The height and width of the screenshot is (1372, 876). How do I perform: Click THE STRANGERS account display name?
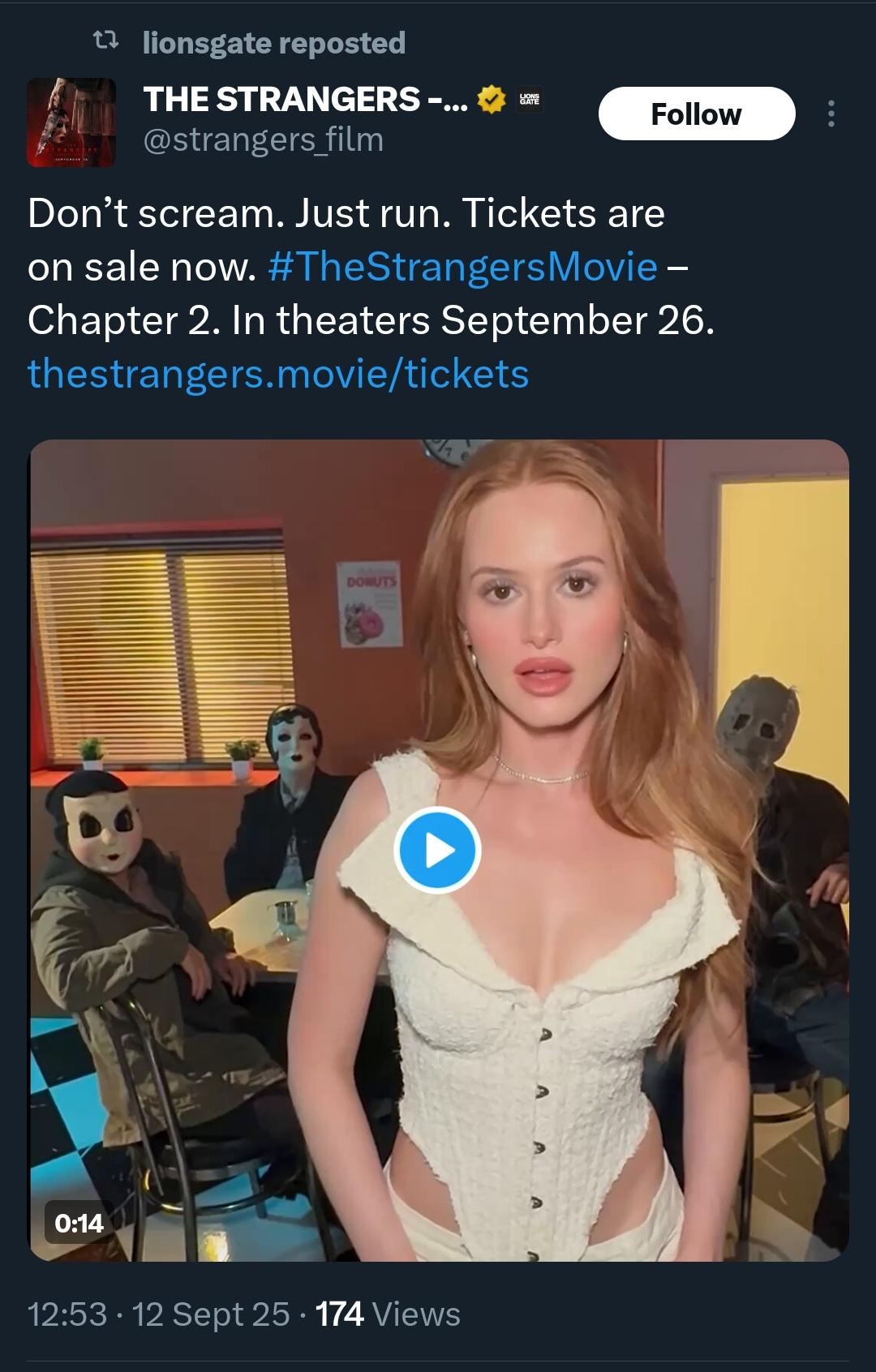[x=305, y=100]
